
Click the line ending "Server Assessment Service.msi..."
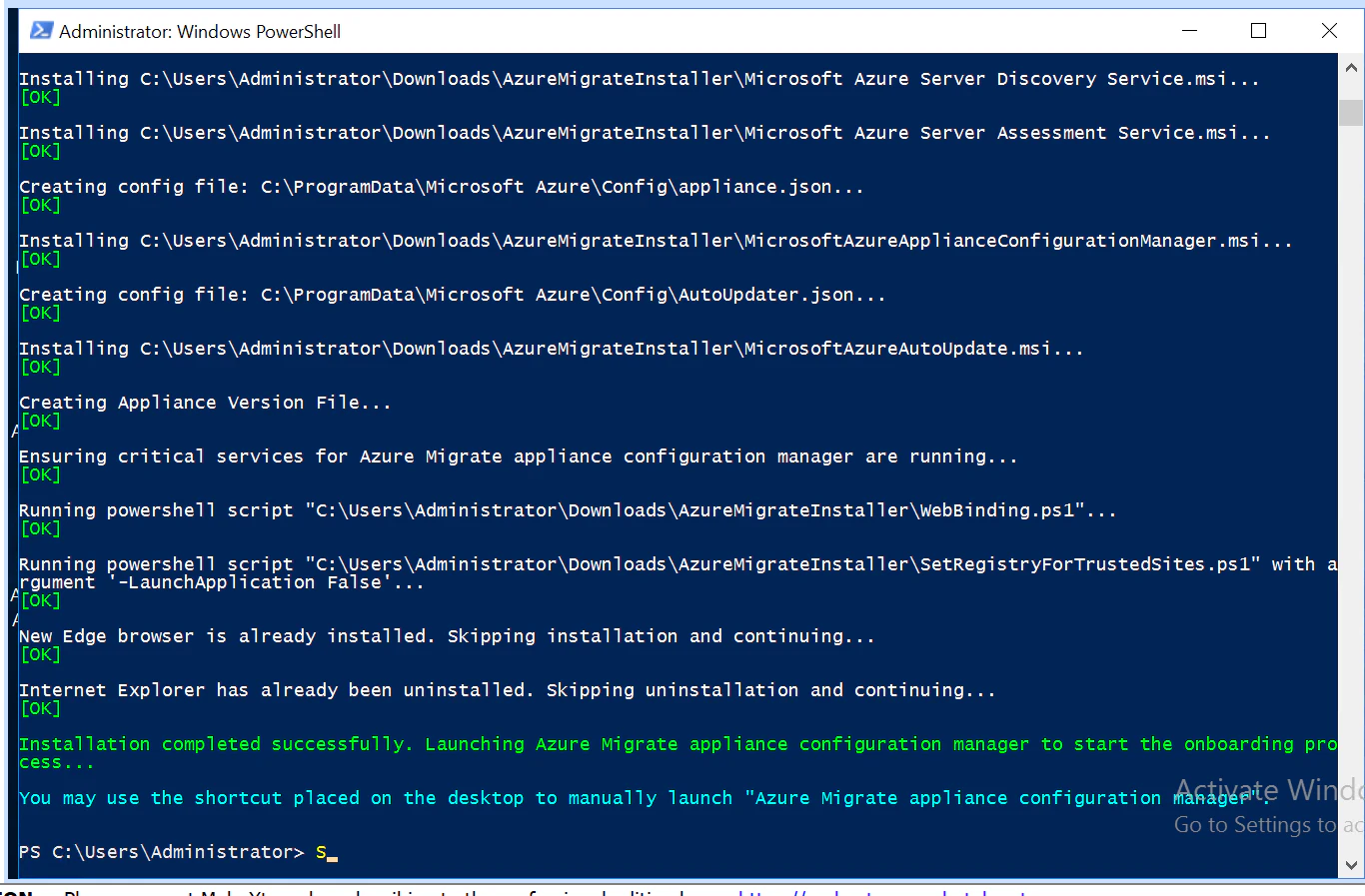pyautogui.click(x=645, y=133)
